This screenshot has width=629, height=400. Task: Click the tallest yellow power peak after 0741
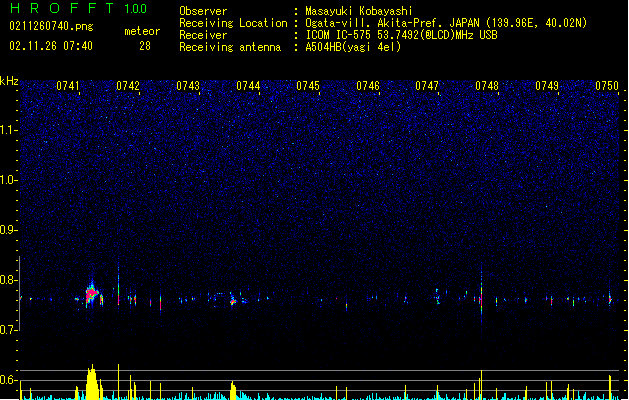pyautogui.click(x=92, y=382)
